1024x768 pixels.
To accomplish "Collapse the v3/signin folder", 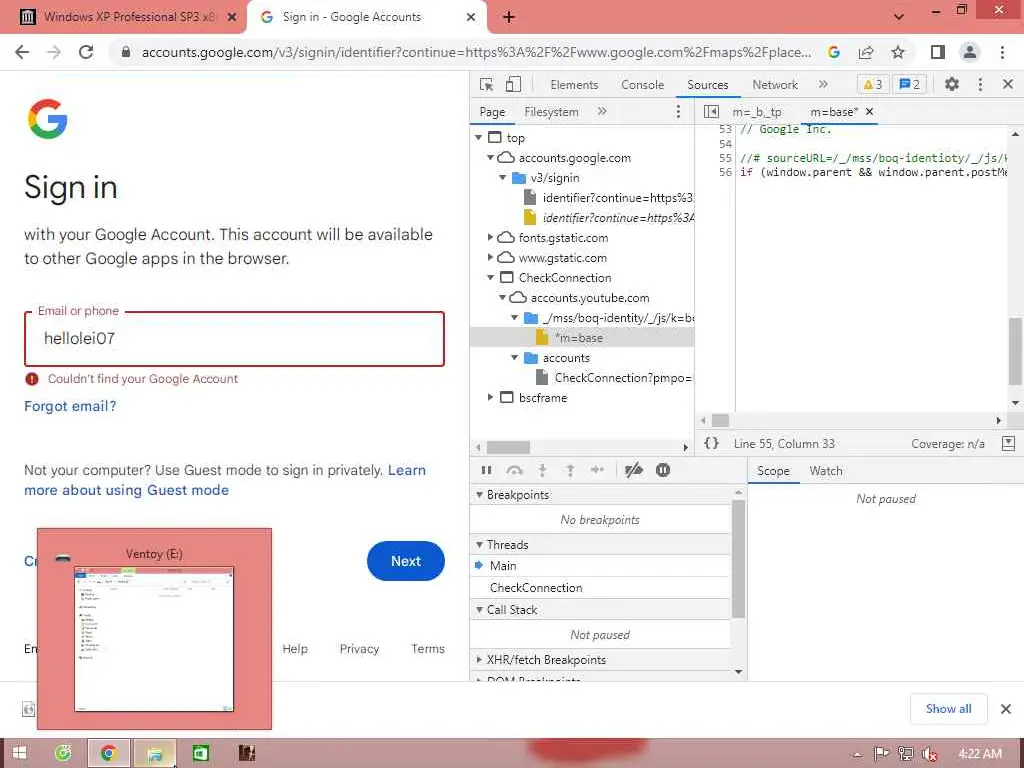I will click(502, 178).
